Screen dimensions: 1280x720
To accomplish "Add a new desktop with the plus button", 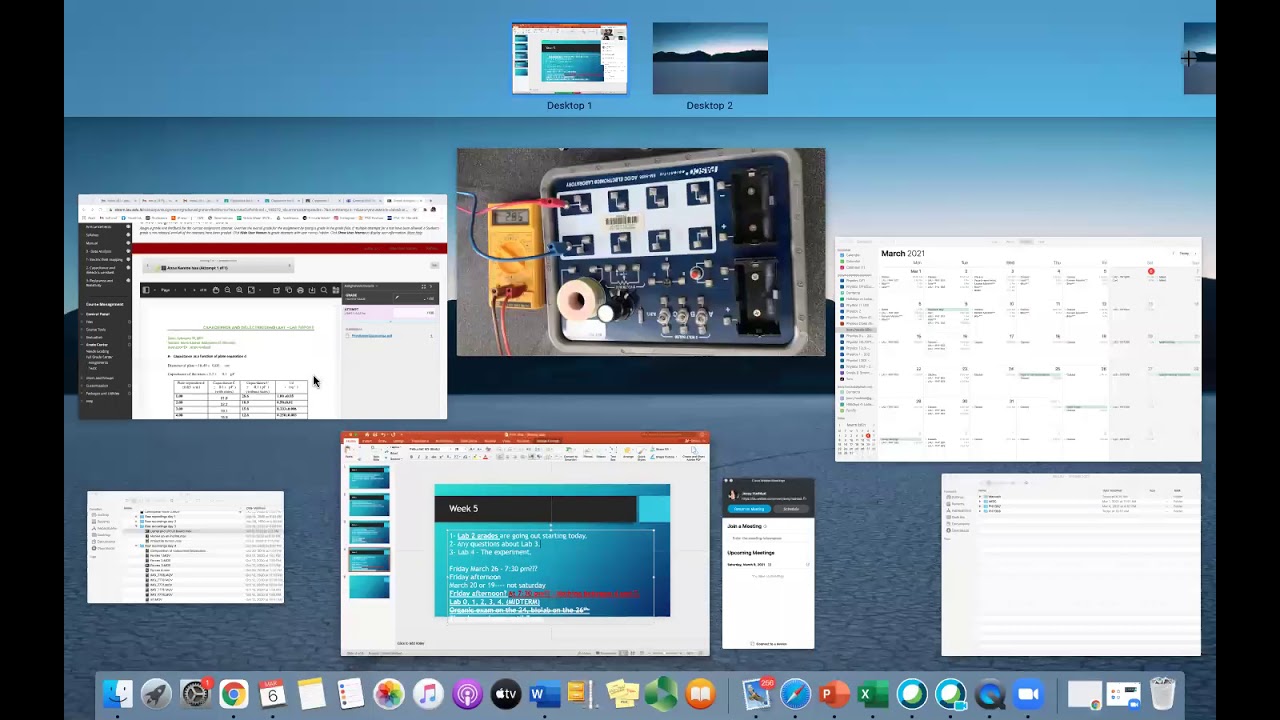I will 1189,59.
